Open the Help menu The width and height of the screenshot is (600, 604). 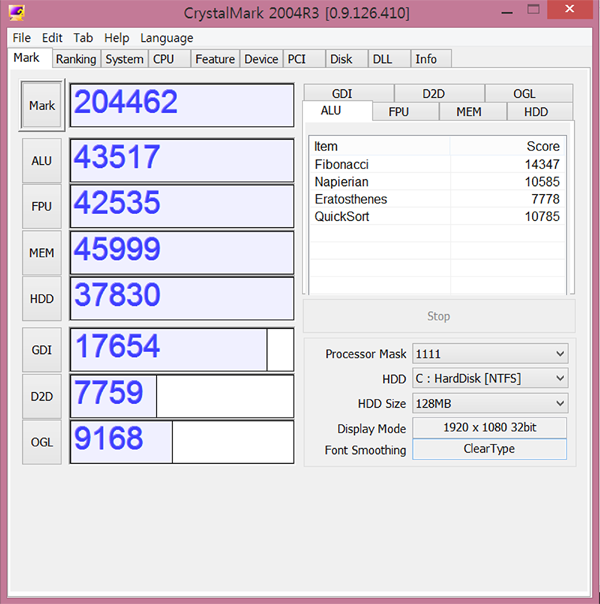point(117,38)
